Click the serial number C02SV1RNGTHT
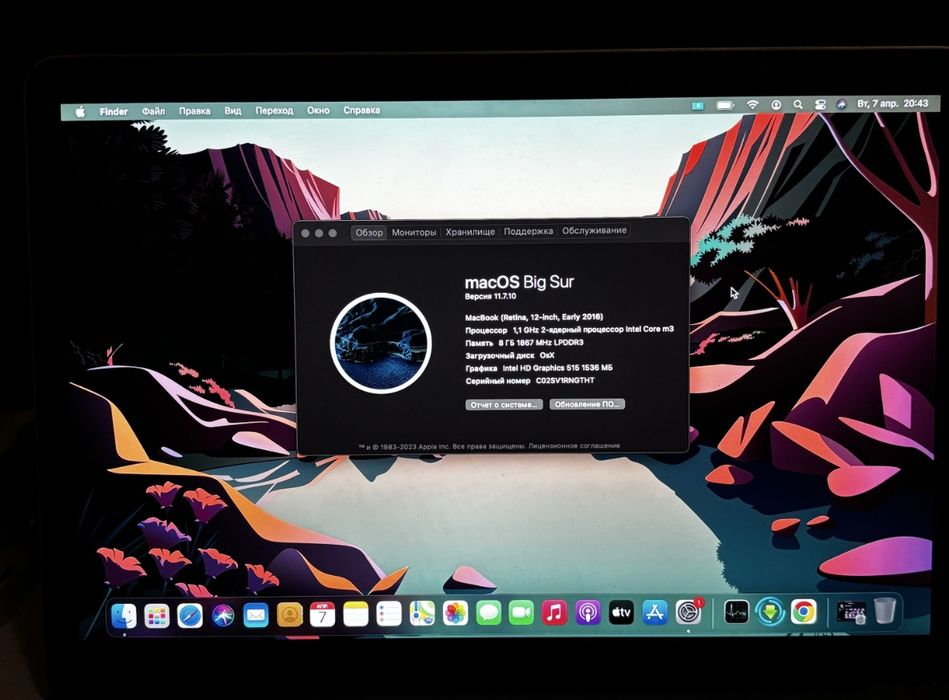This screenshot has width=949, height=700. 565,381
